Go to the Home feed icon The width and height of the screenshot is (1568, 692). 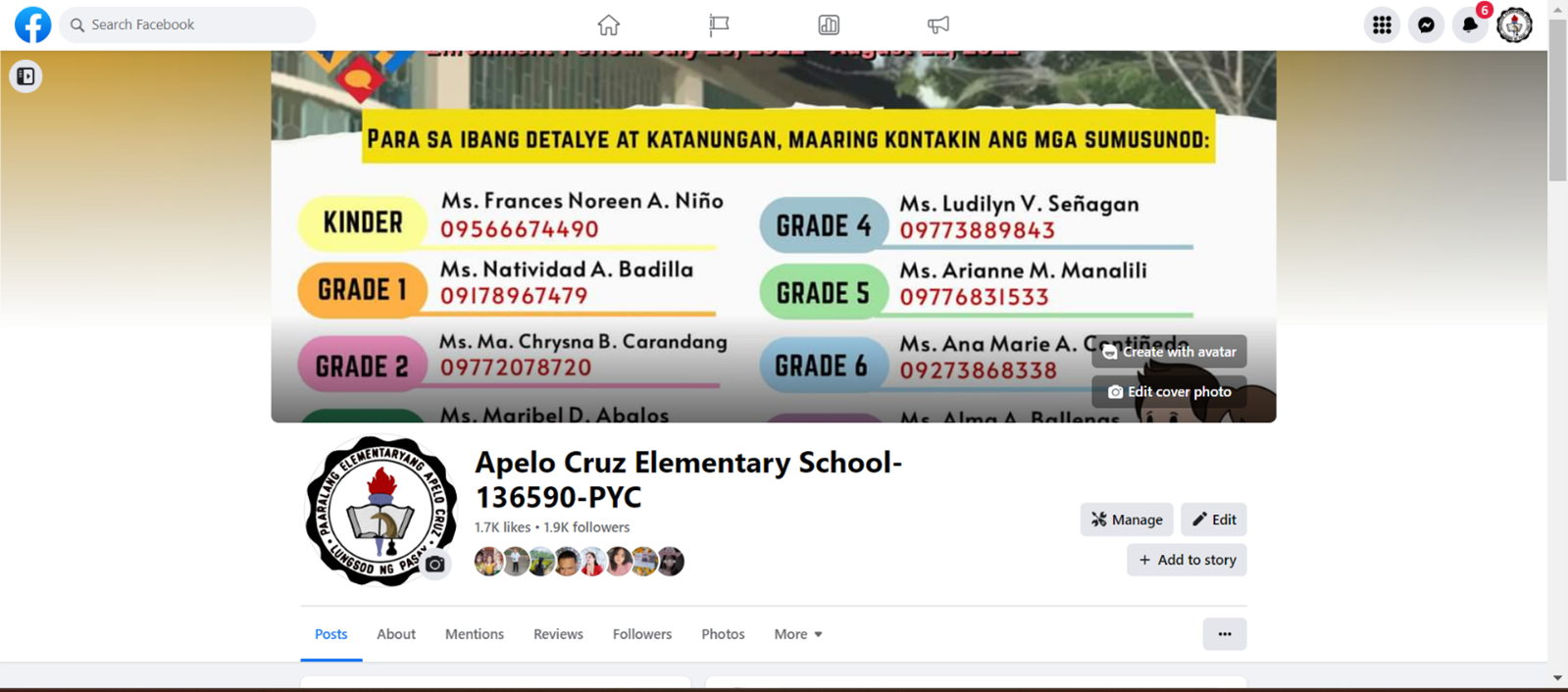(609, 25)
